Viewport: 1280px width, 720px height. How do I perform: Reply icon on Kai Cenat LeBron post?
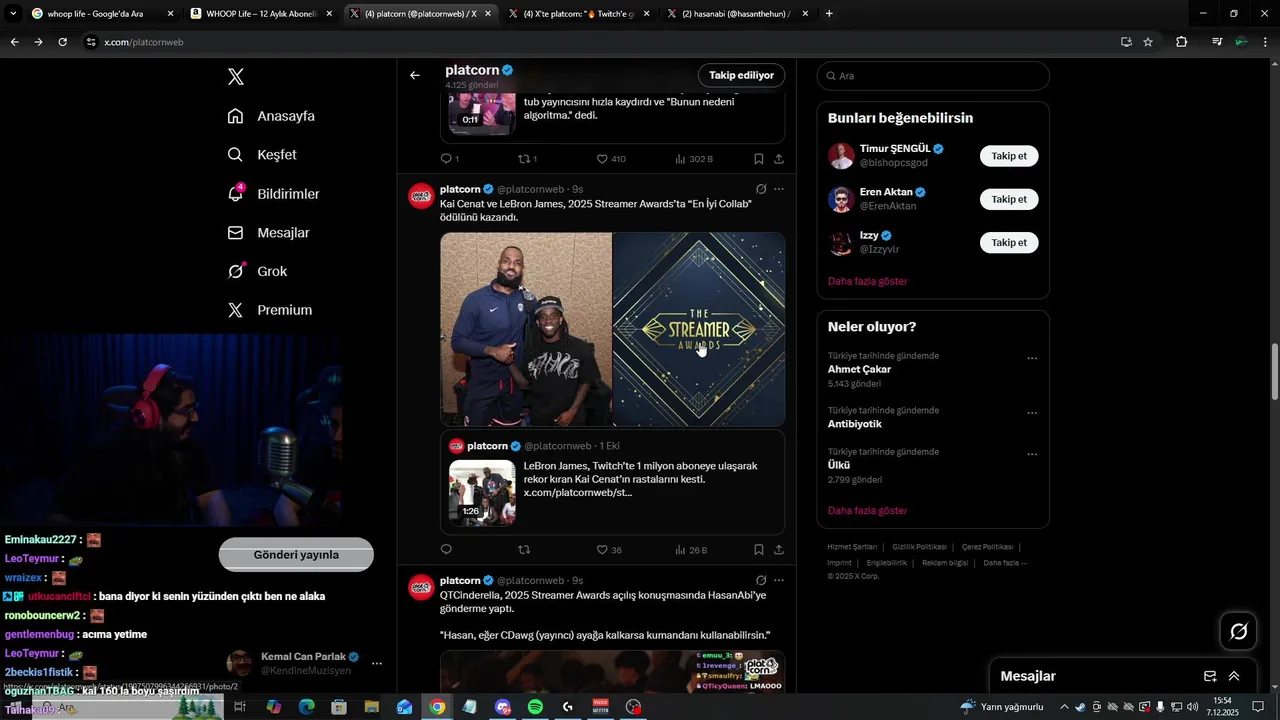tap(446, 549)
